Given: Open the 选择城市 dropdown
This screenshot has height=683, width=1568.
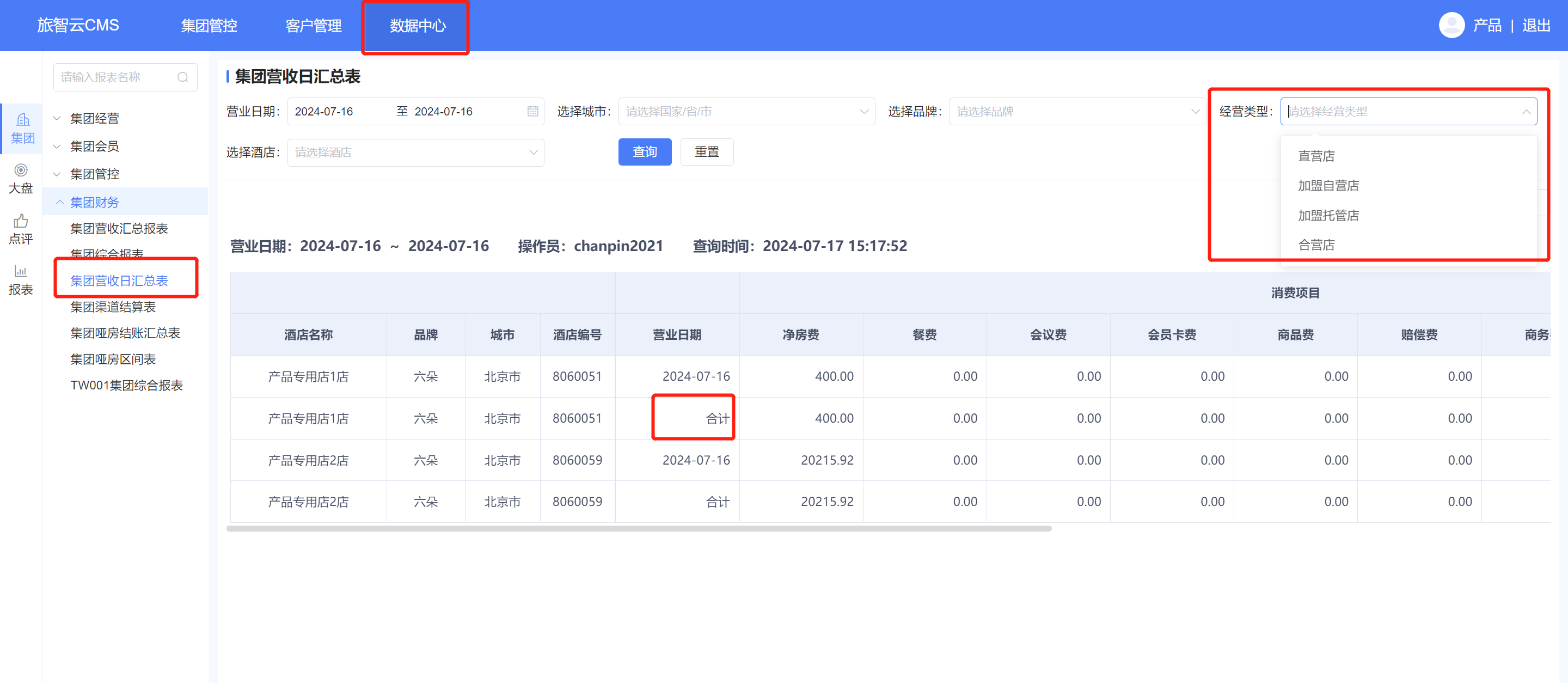Looking at the screenshot, I should point(746,112).
